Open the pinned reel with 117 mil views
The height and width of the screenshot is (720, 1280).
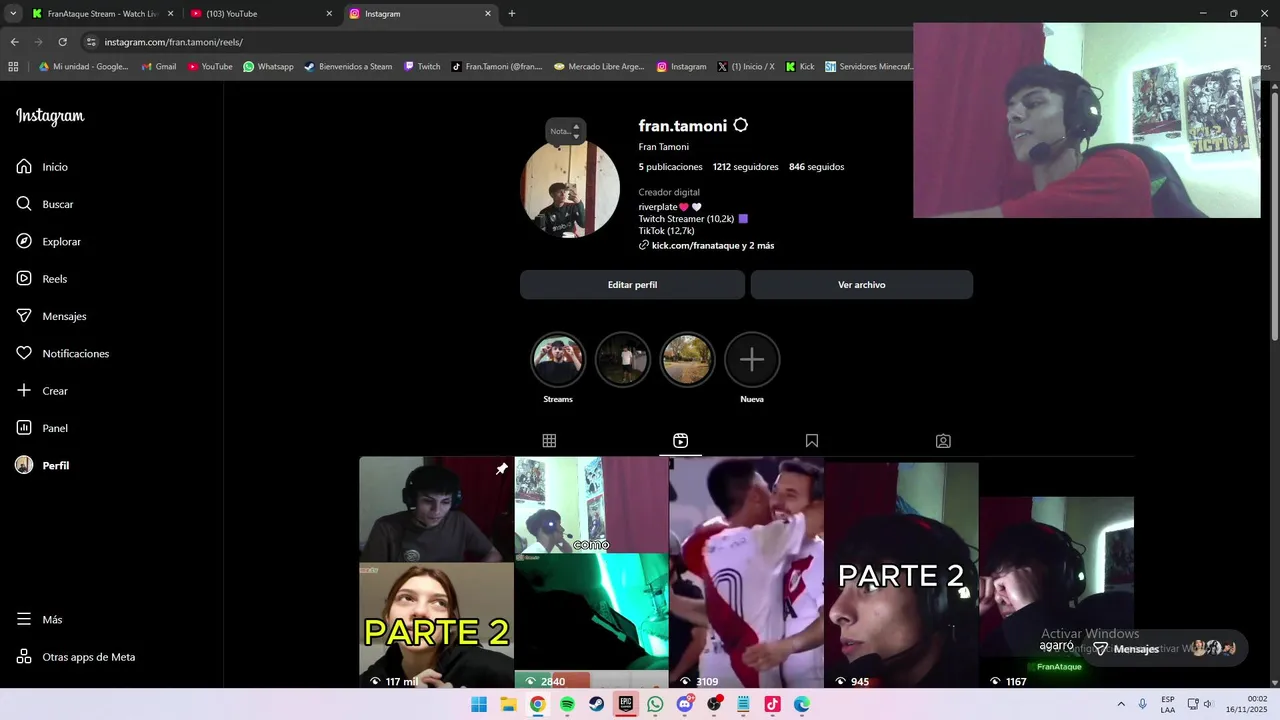[436, 572]
